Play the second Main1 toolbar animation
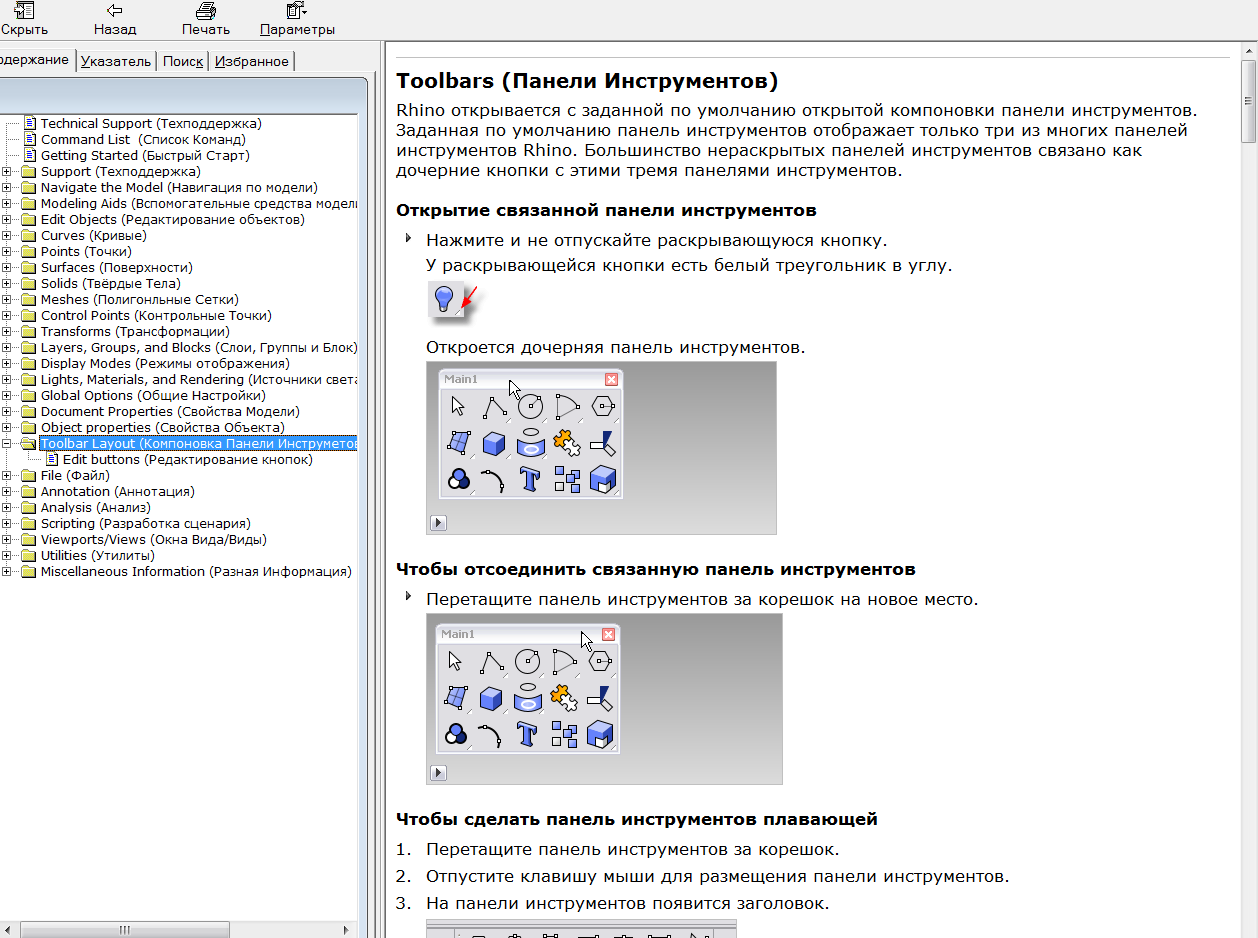Screen dimensions: 1258x938 coord(438,773)
